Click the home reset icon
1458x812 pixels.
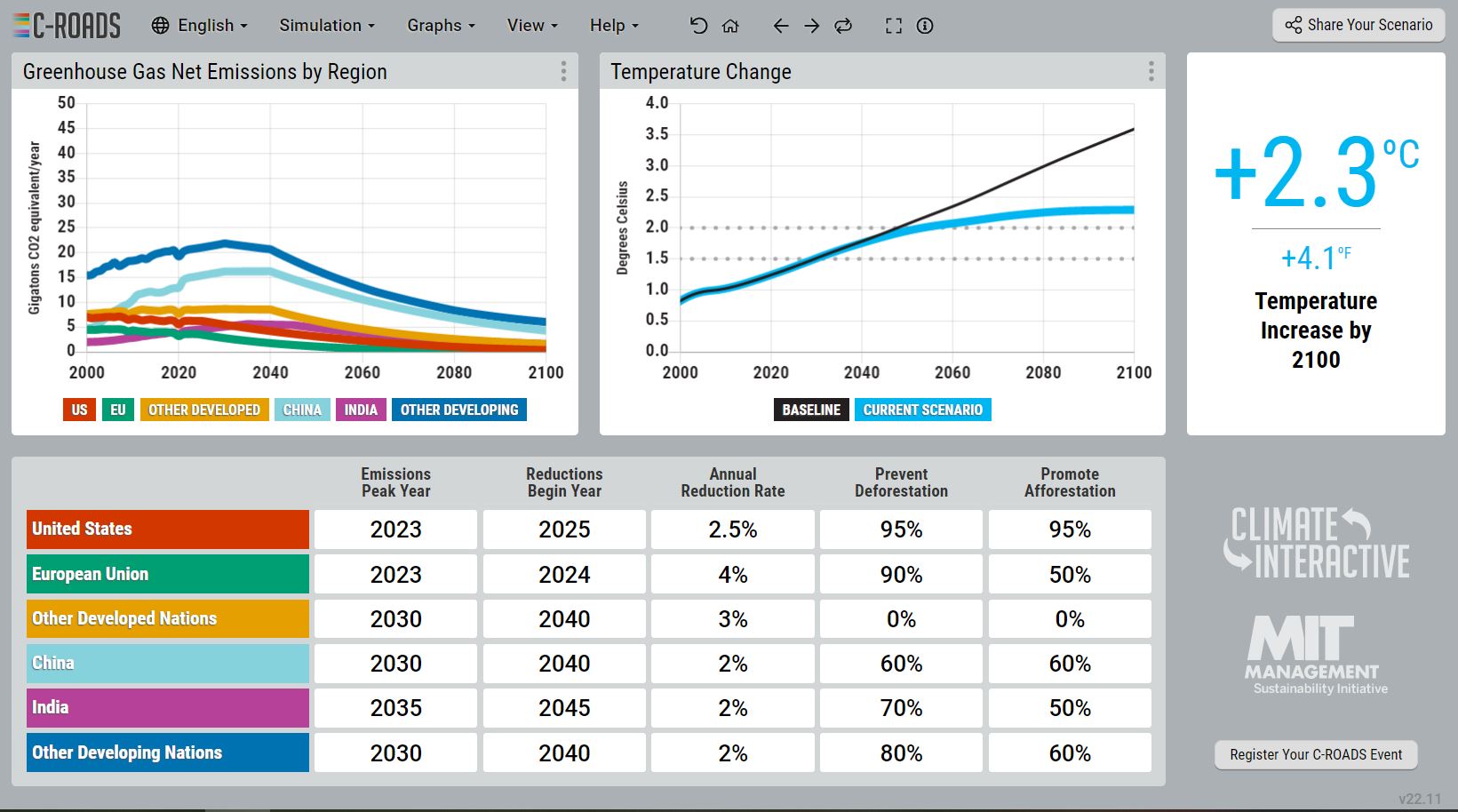tap(730, 26)
